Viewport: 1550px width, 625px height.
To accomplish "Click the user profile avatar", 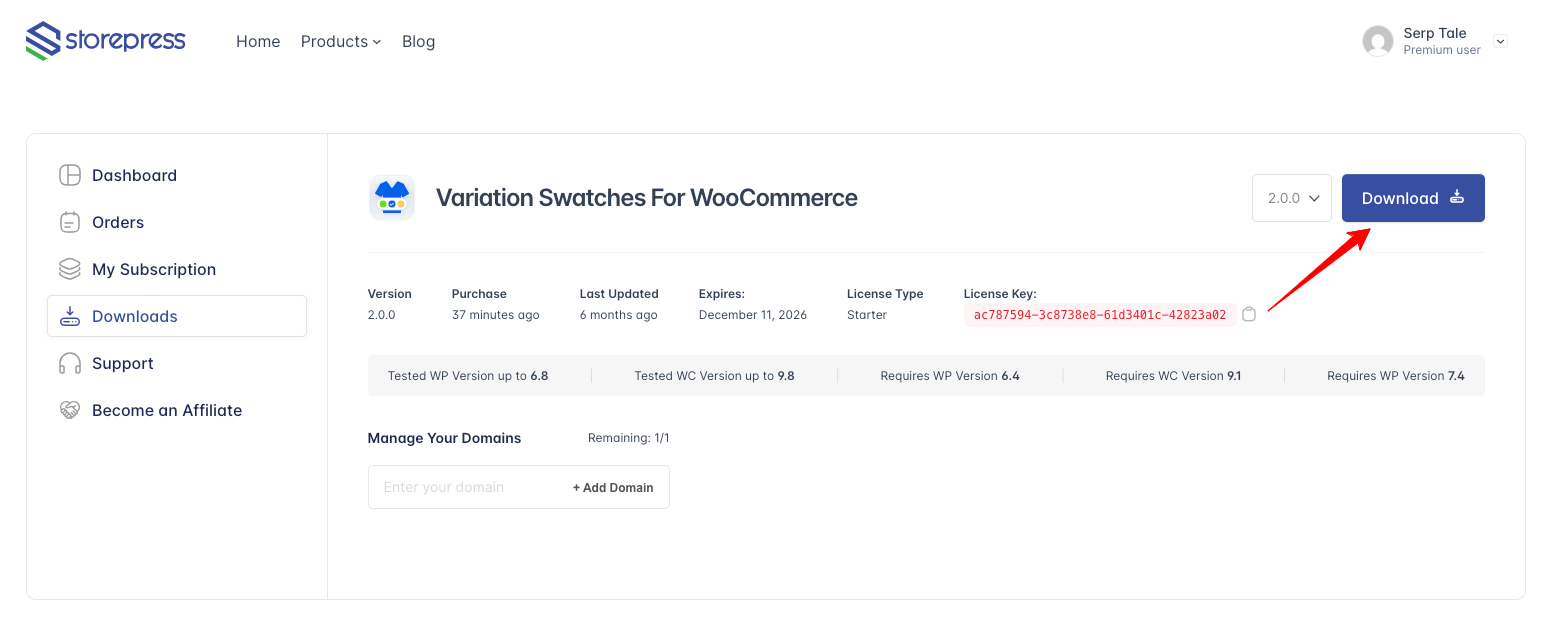I will tap(1378, 41).
